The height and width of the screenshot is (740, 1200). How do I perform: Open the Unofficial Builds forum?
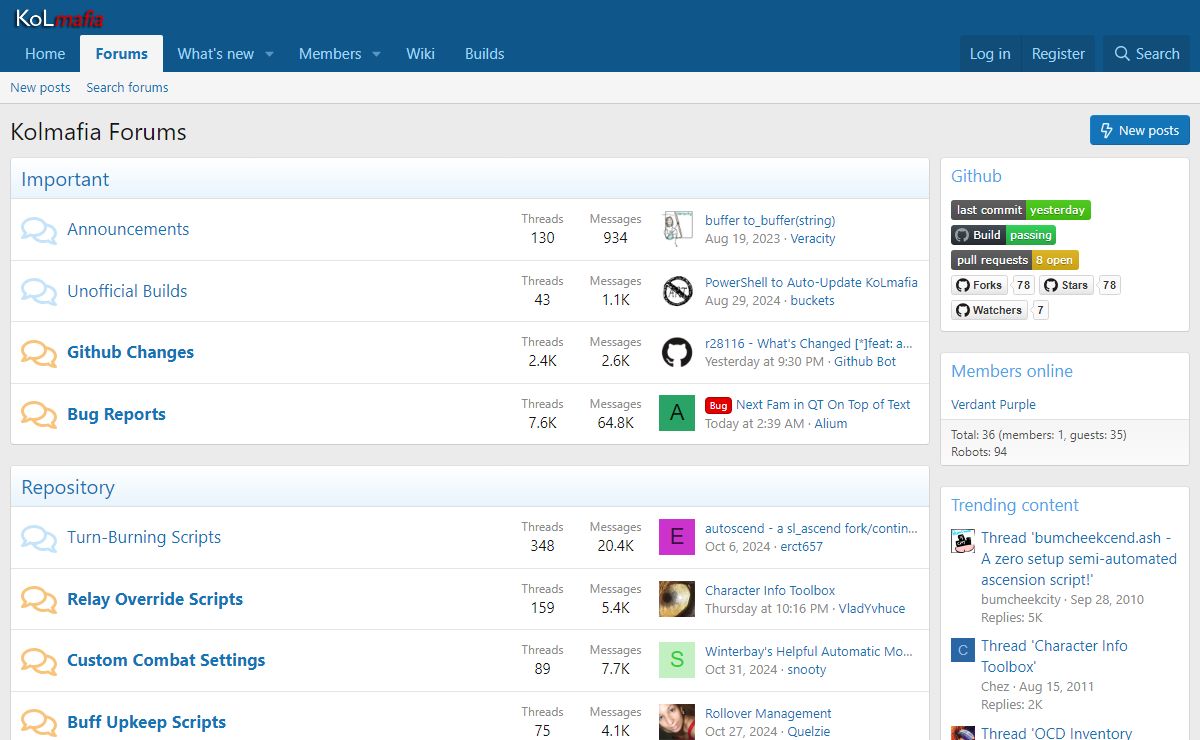127,292
